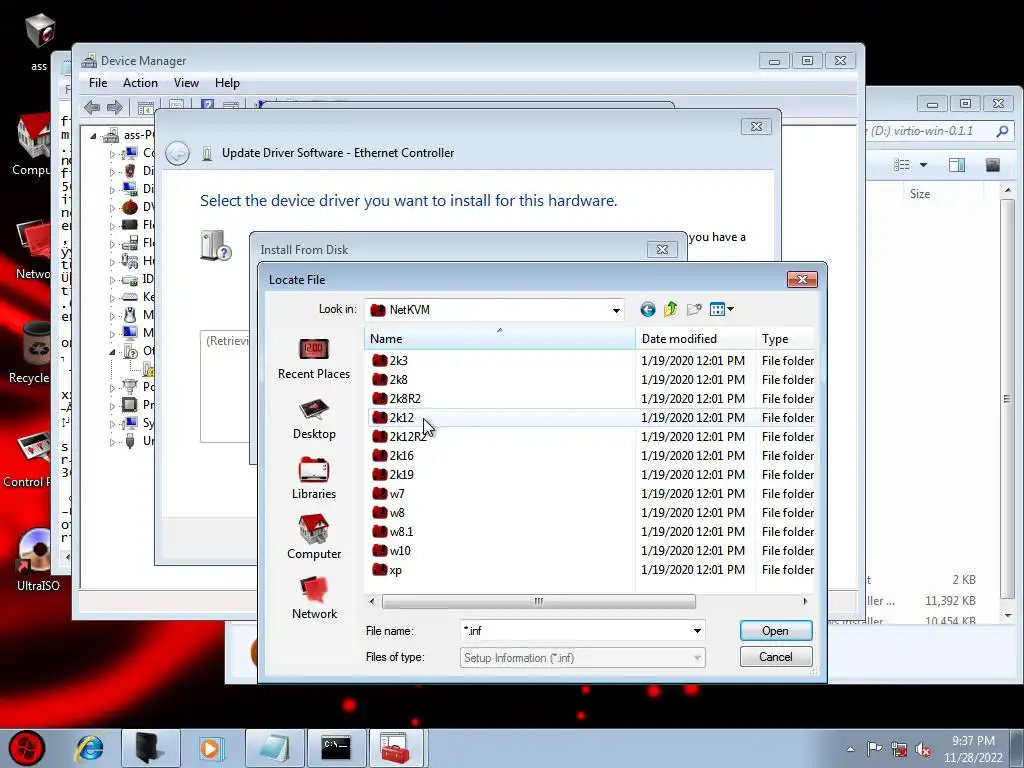Screen dimensions: 1024x768
Task: Click the Open button
Action: (776, 631)
